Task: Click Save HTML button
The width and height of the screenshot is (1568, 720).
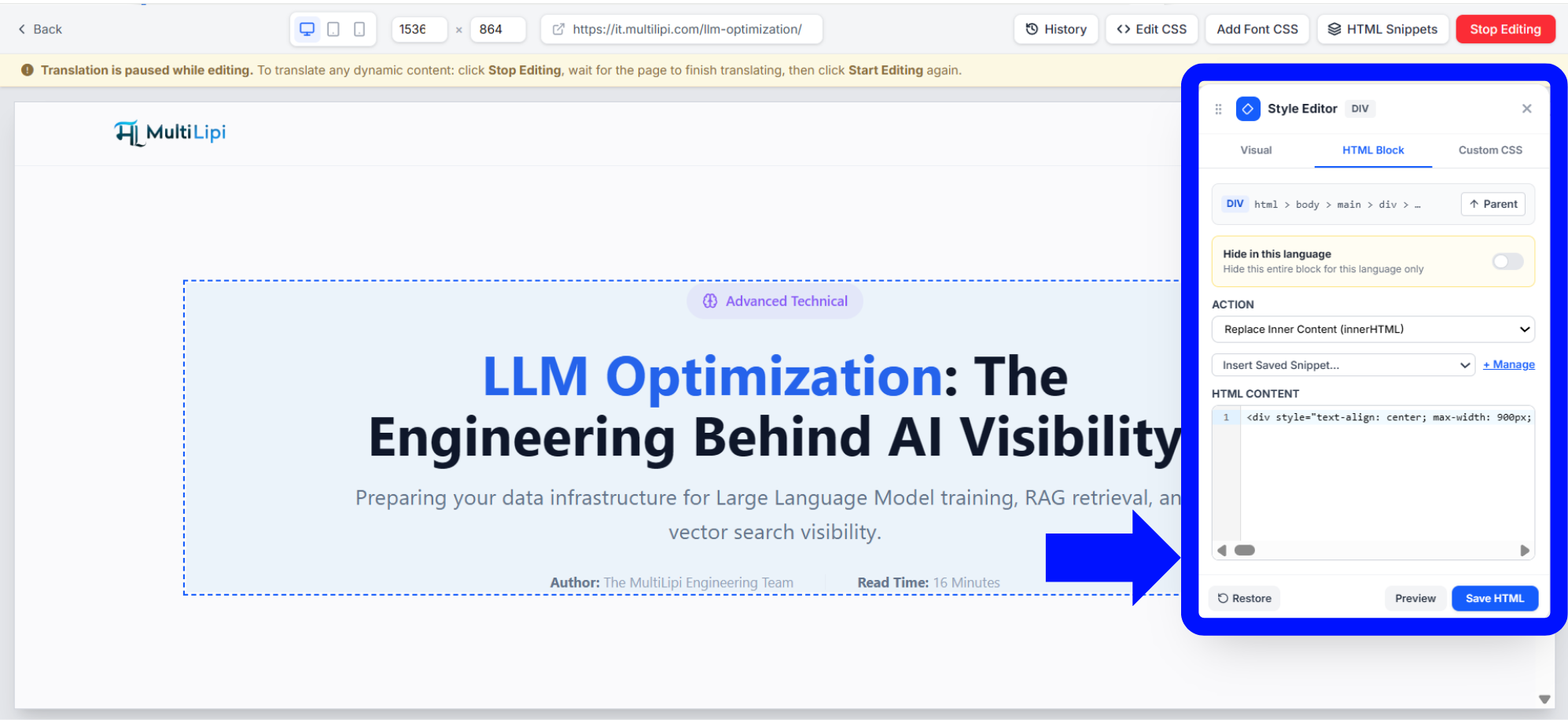Action: point(1494,599)
